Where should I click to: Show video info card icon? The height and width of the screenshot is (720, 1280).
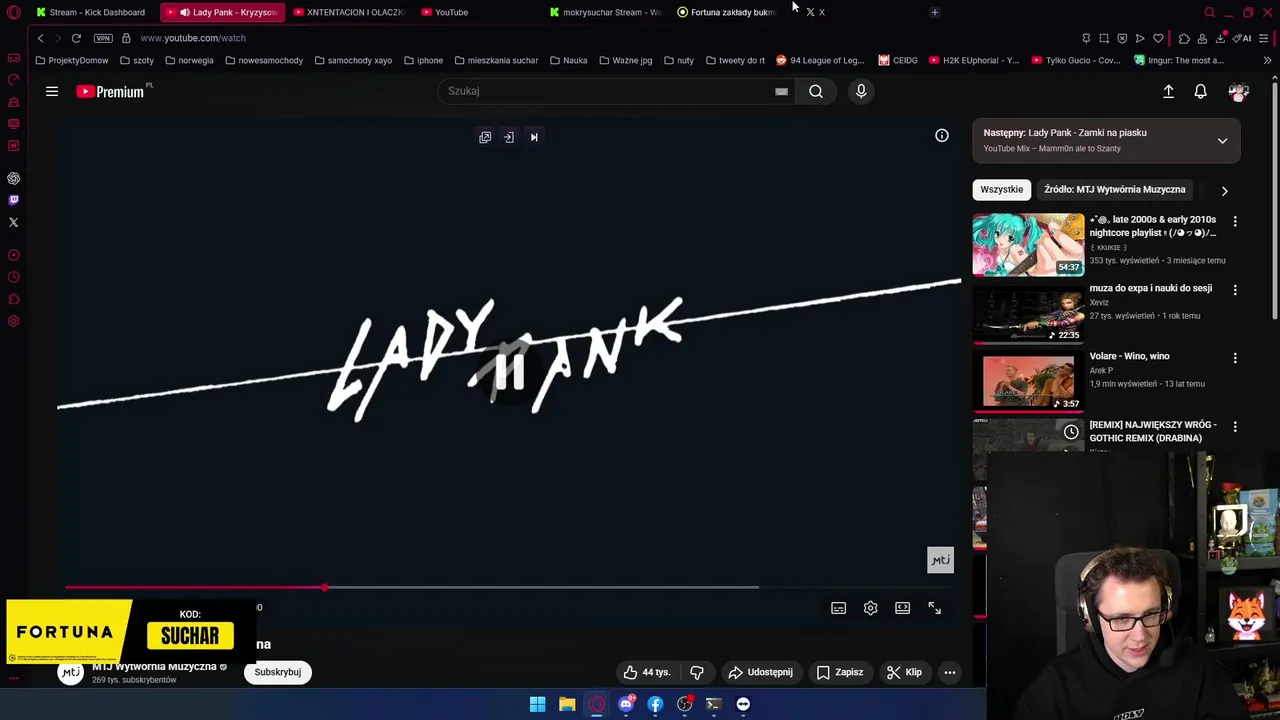point(942,136)
